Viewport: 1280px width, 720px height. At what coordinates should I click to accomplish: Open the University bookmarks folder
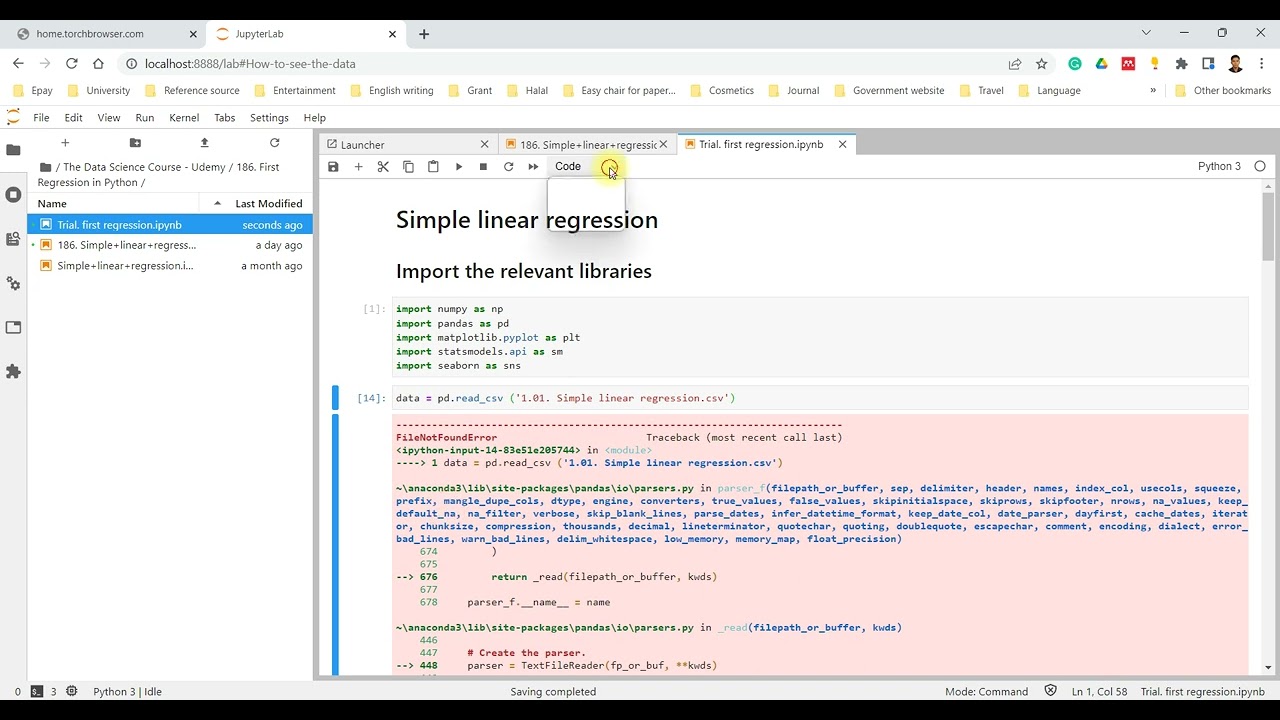[98, 91]
